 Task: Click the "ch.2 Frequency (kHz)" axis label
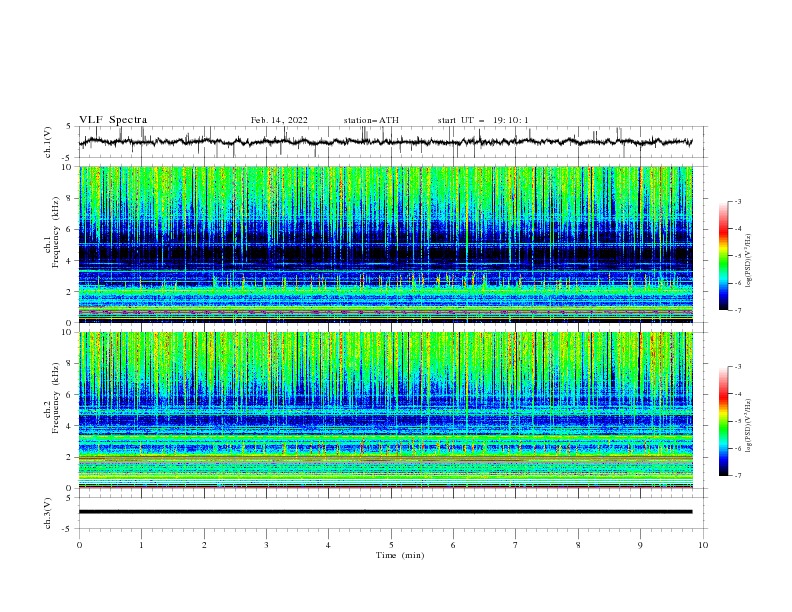click(52, 398)
